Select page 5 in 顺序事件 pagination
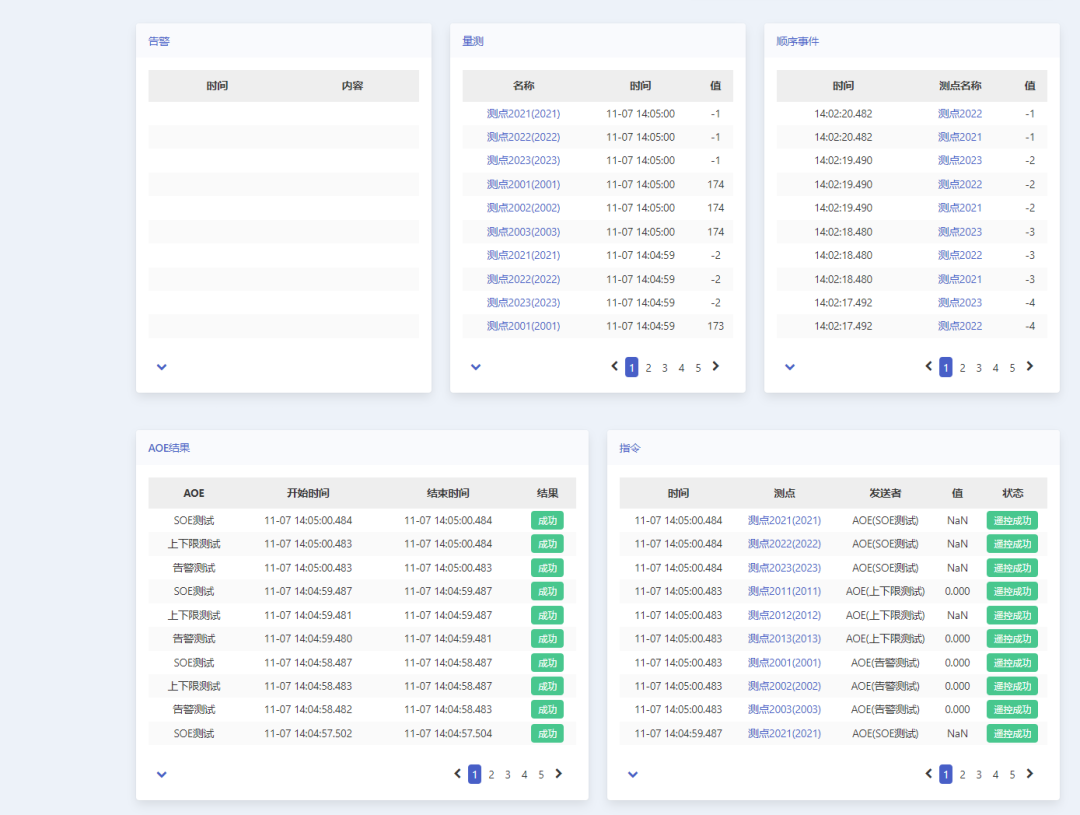1080x815 pixels. click(x=1012, y=368)
